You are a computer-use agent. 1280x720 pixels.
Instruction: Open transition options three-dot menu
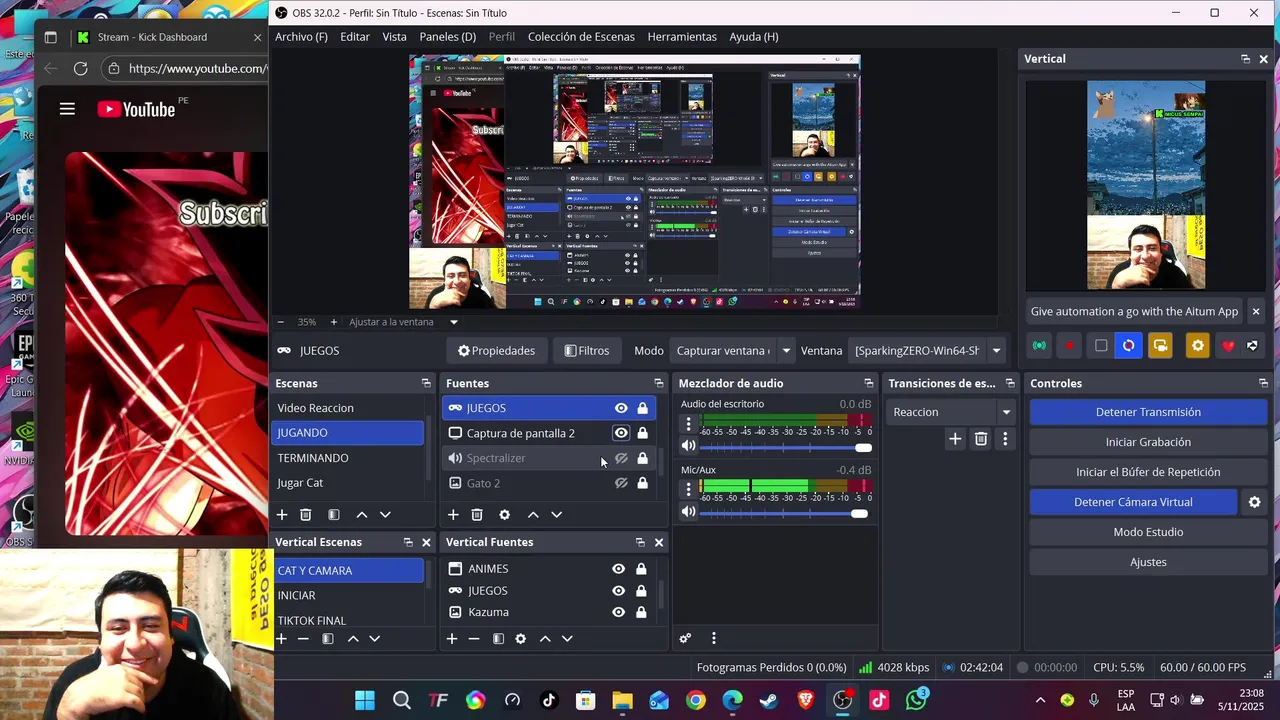1005,439
